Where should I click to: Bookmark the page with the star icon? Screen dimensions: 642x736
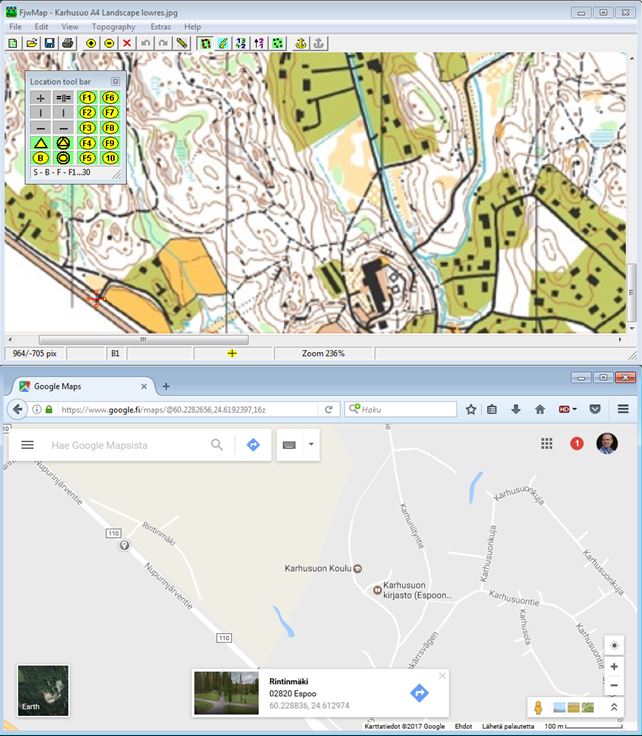[471, 409]
